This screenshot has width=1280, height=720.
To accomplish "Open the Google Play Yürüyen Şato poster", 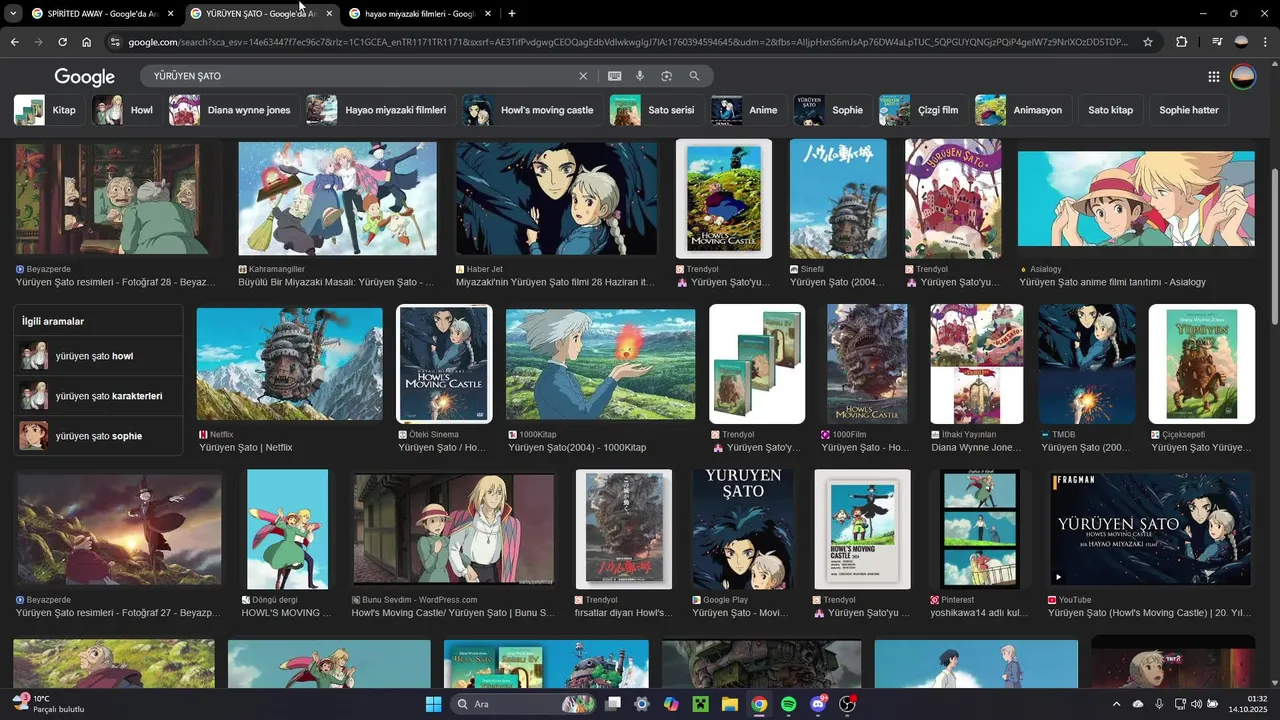I will (x=743, y=529).
